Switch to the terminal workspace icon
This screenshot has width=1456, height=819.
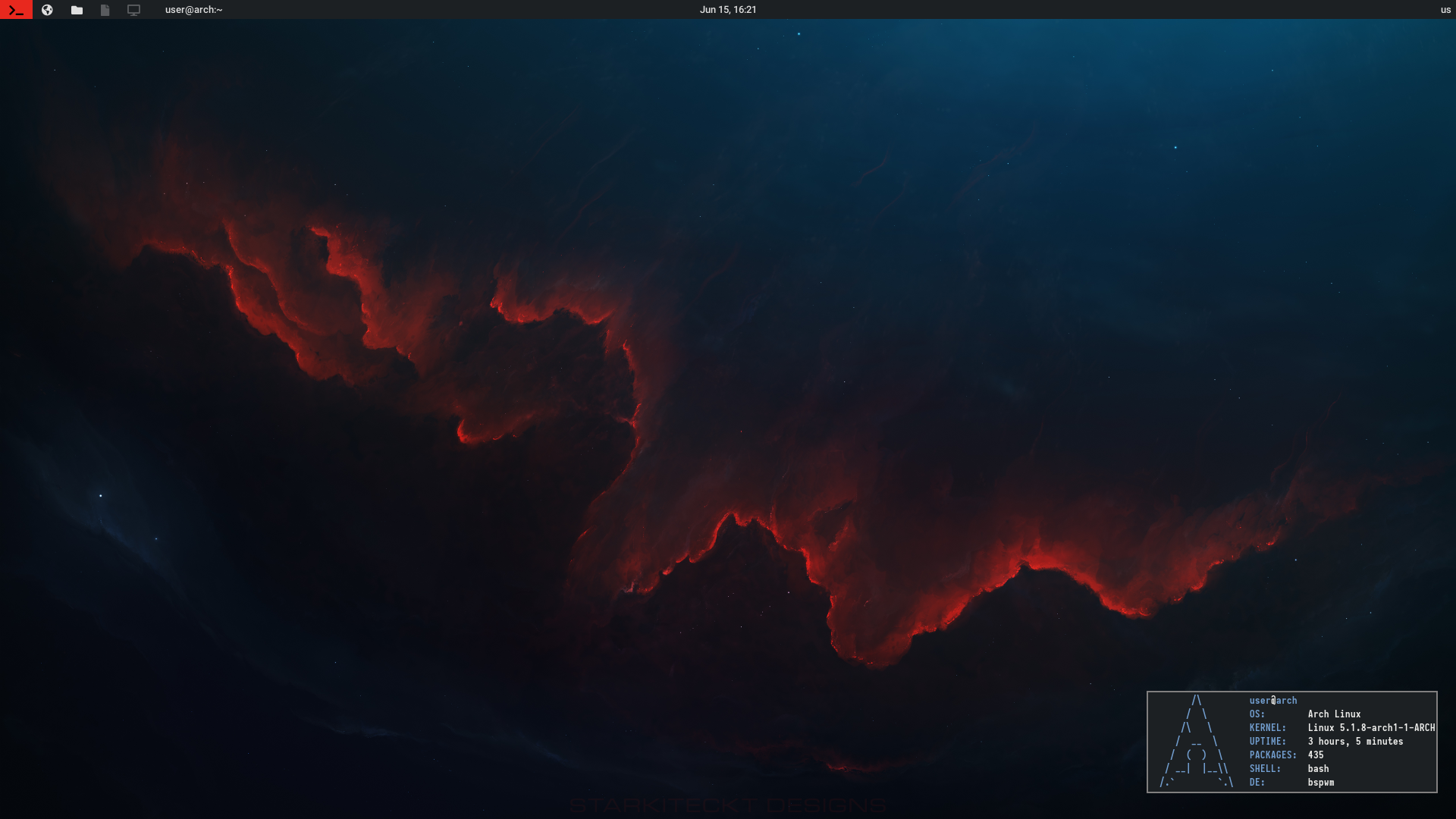click(16, 10)
